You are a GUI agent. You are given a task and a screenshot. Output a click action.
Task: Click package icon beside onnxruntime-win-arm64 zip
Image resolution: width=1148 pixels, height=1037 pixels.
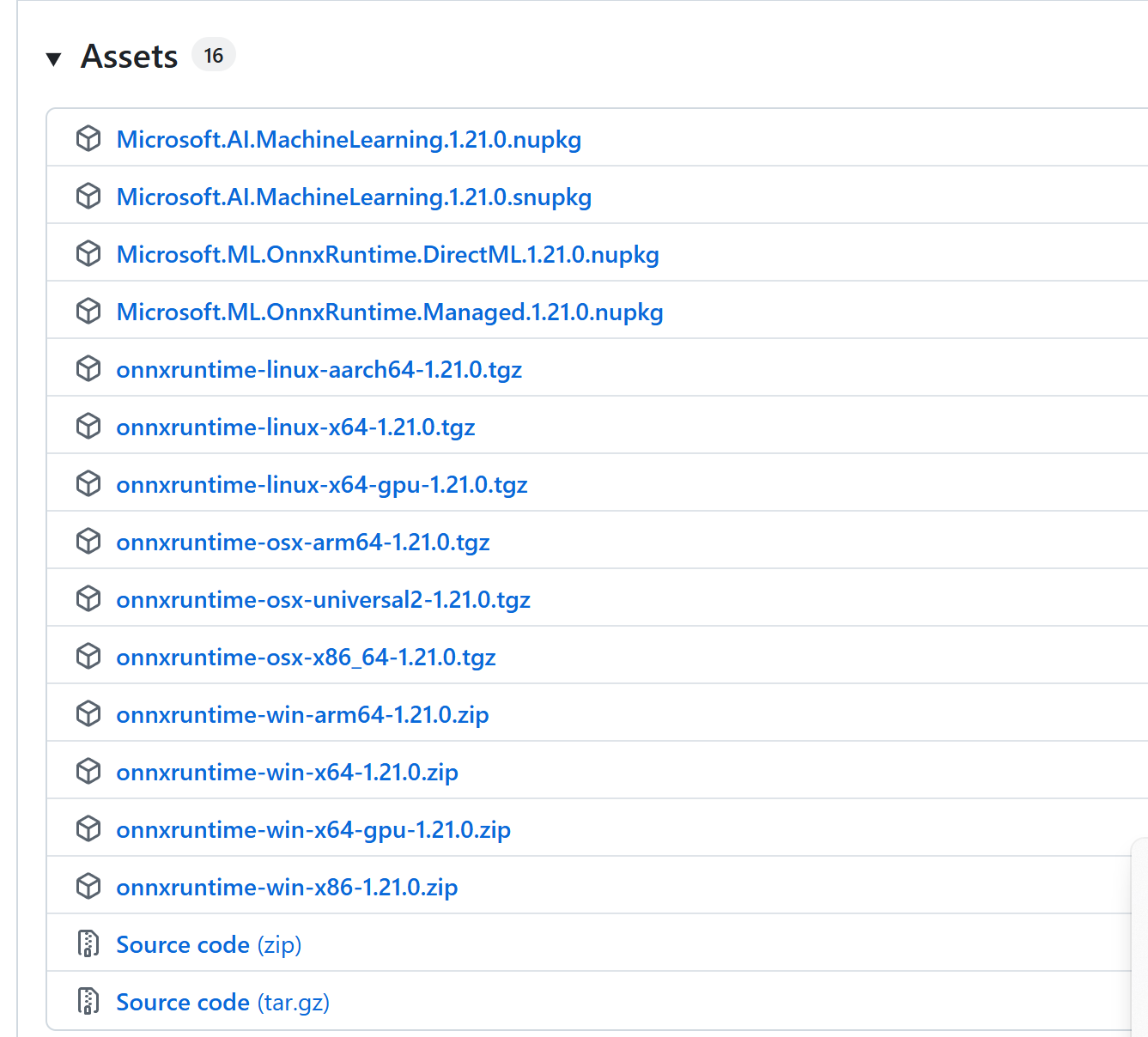point(88,713)
